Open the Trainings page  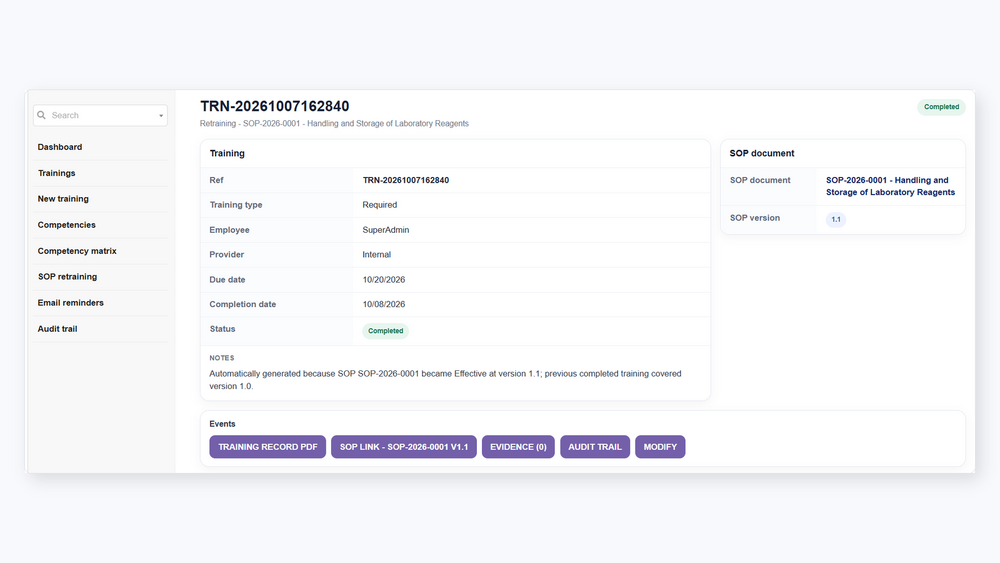(56, 173)
